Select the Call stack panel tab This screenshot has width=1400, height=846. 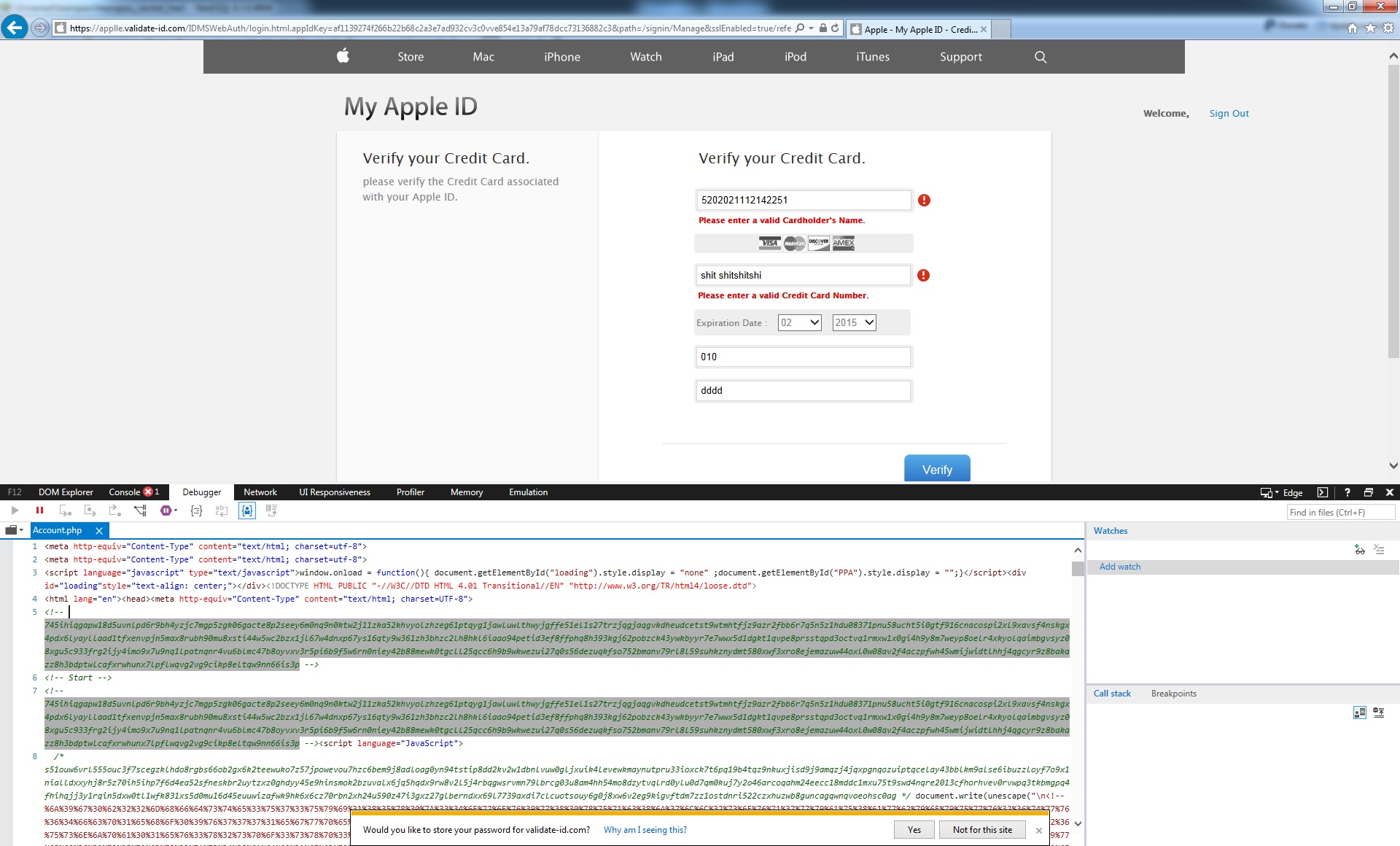click(x=1112, y=694)
